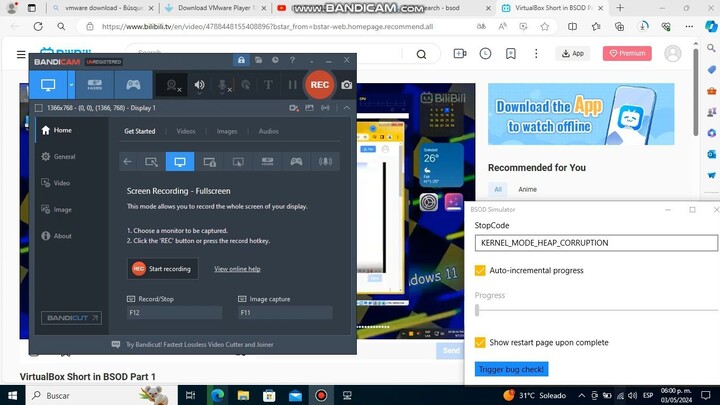Switch to the Images tab
The width and height of the screenshot is (720, 405).
pos(227,131)
